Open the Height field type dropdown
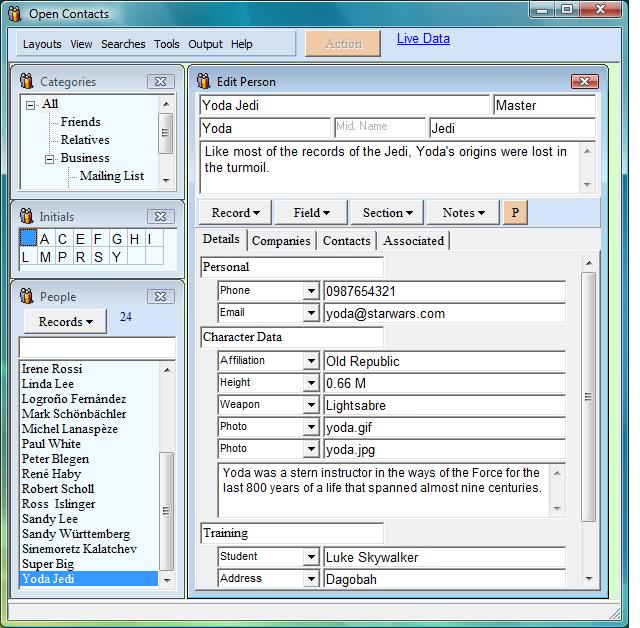Image resolution: width=640 pixels, height=628 pixels. pos(311,383)
